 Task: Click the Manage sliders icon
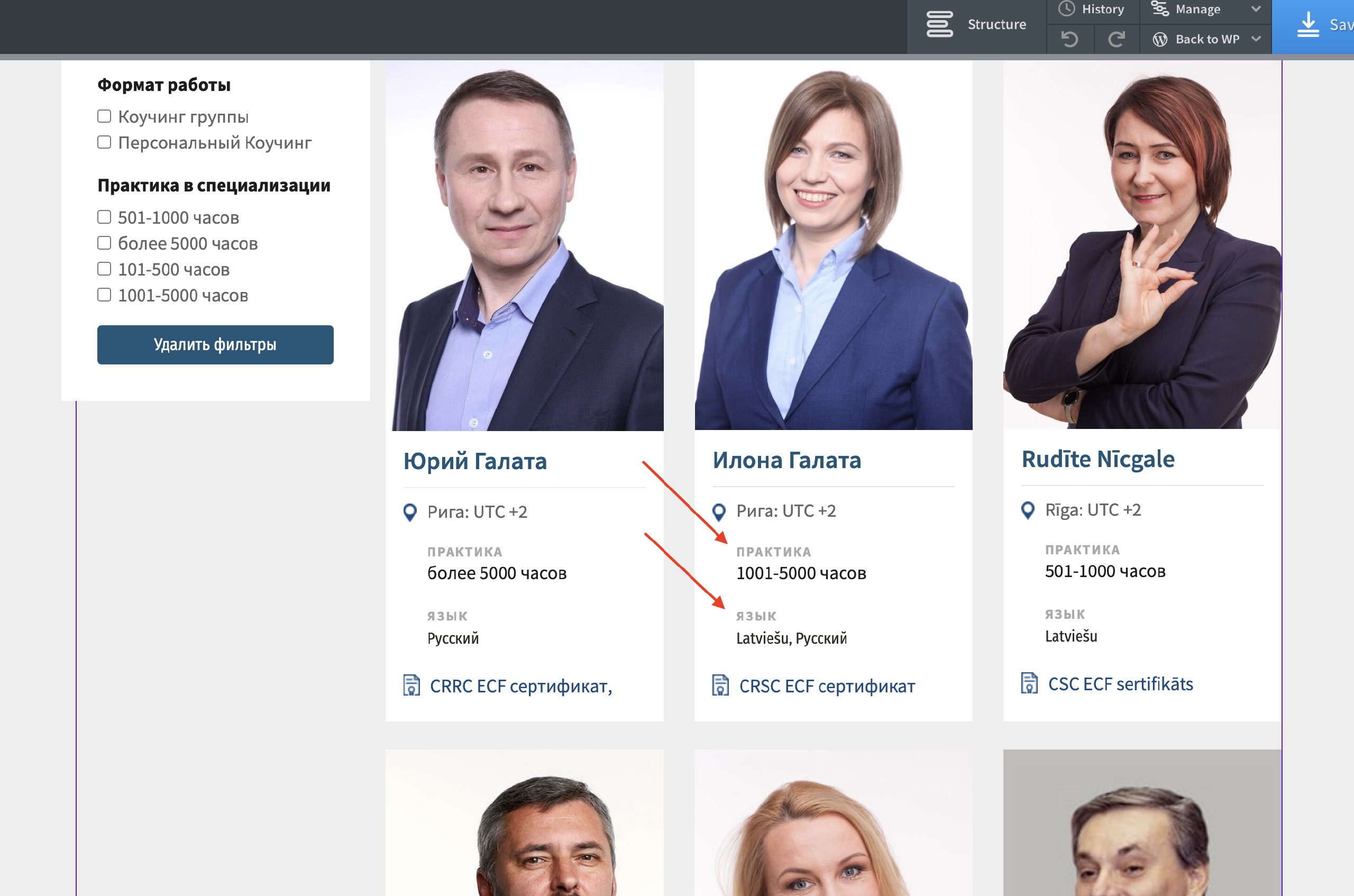(1160, 8)
